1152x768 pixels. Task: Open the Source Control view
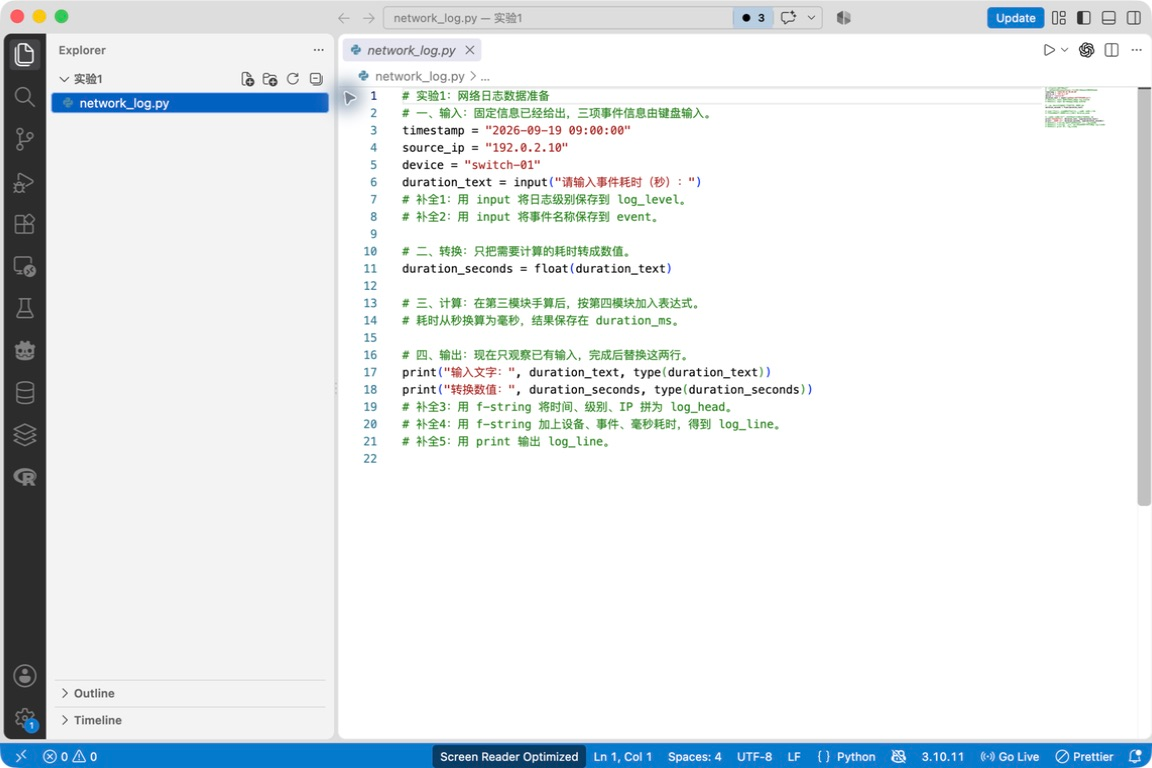(x=24, y=139)
